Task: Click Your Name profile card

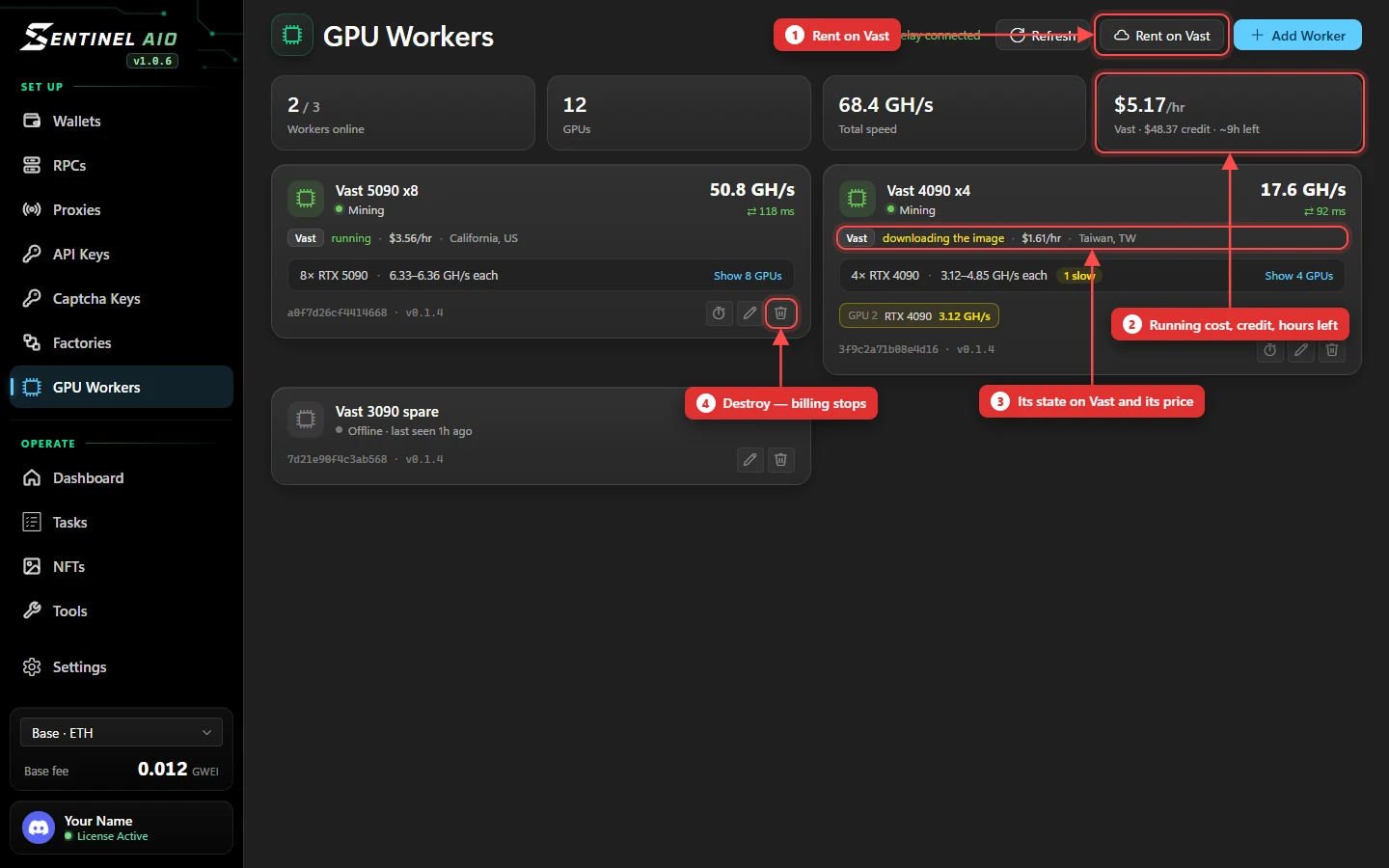Action: pyautogui.click(x=122, y=827)
